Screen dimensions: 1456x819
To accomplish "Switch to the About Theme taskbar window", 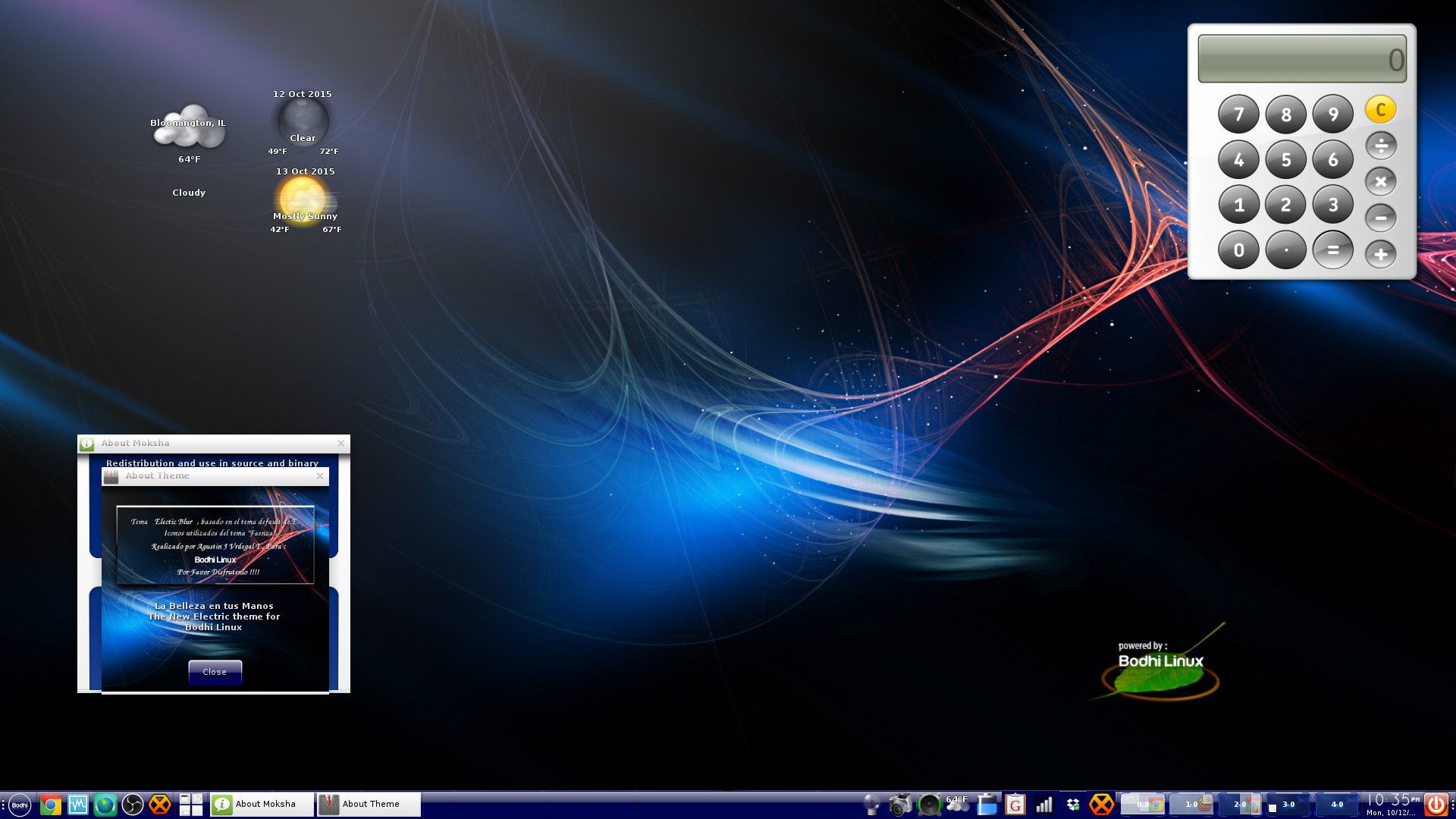I will click(369, 805).
